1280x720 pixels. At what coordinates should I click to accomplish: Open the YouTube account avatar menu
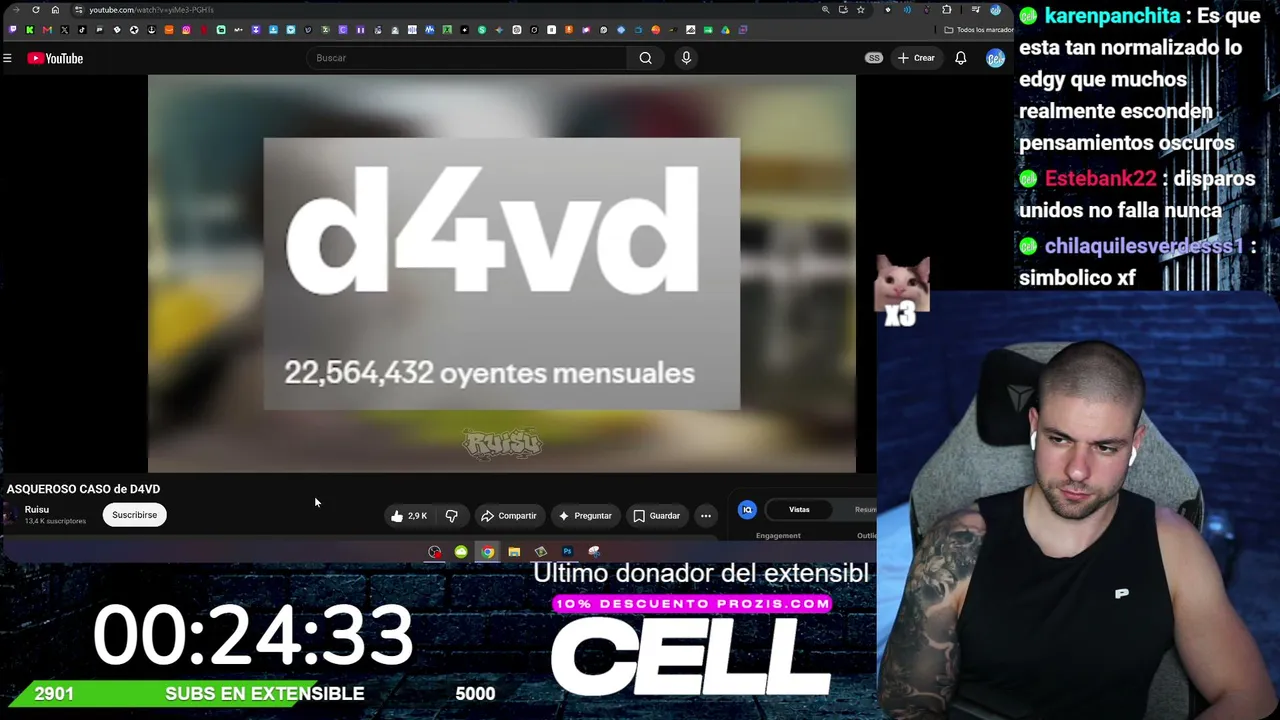(x=995, y=58)
